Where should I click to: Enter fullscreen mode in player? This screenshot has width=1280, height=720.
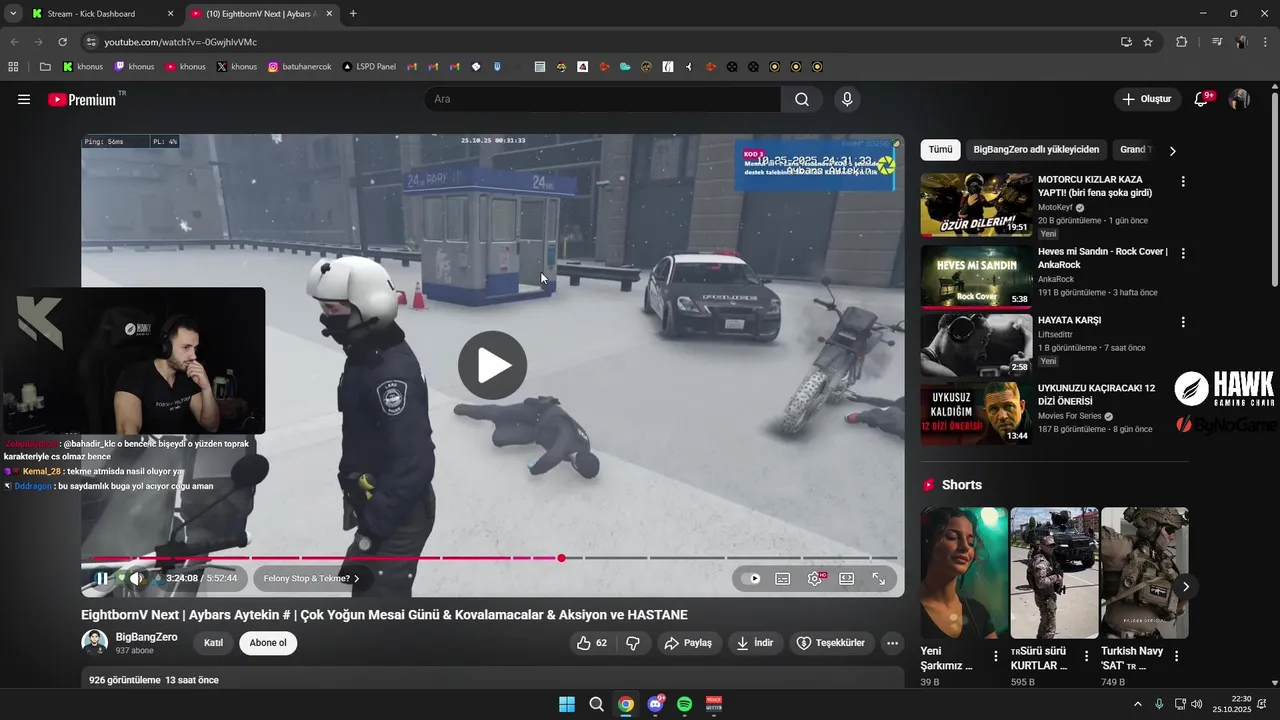pos(879,578)
